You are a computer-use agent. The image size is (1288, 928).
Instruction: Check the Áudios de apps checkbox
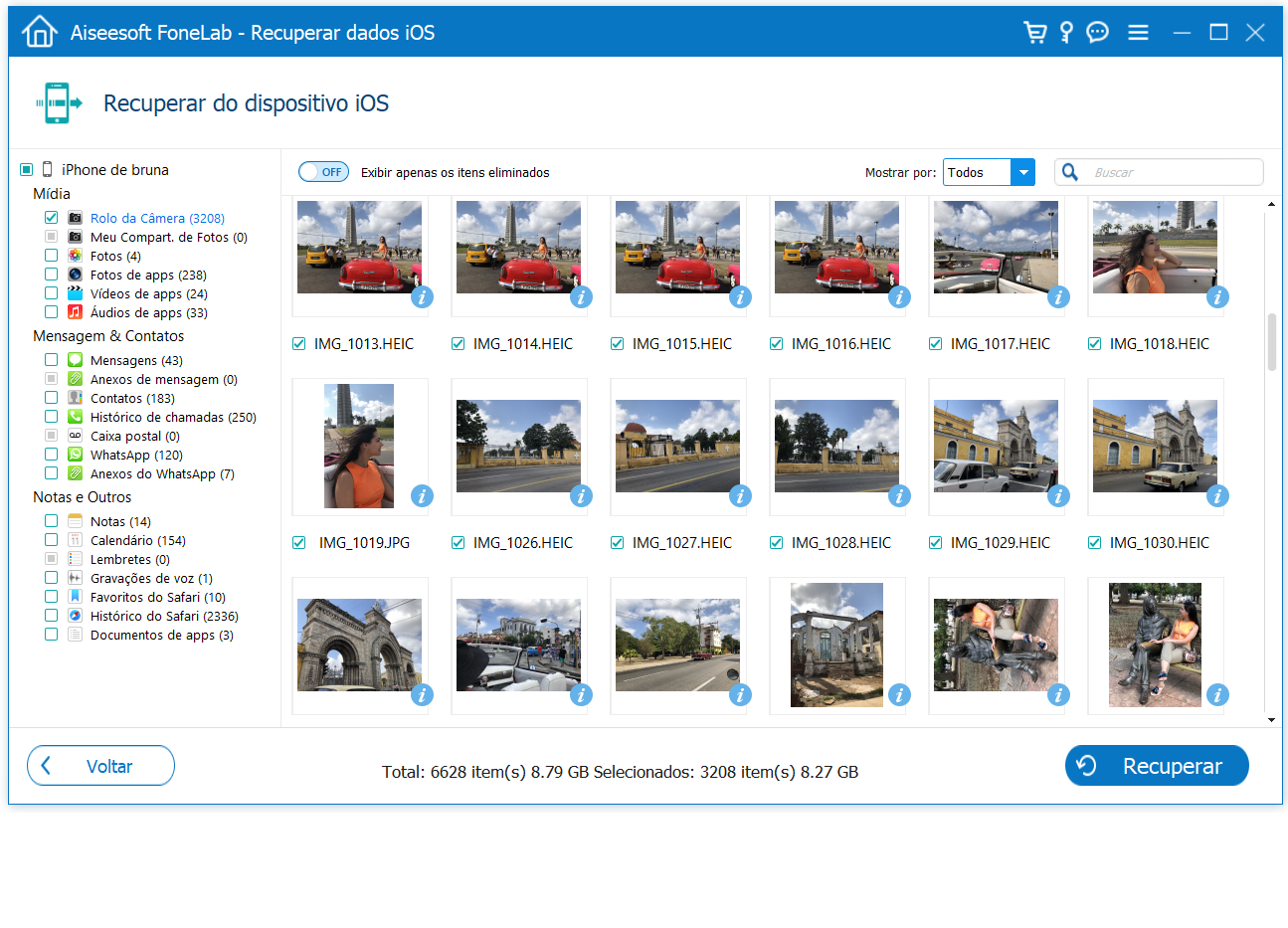[51, 312]
